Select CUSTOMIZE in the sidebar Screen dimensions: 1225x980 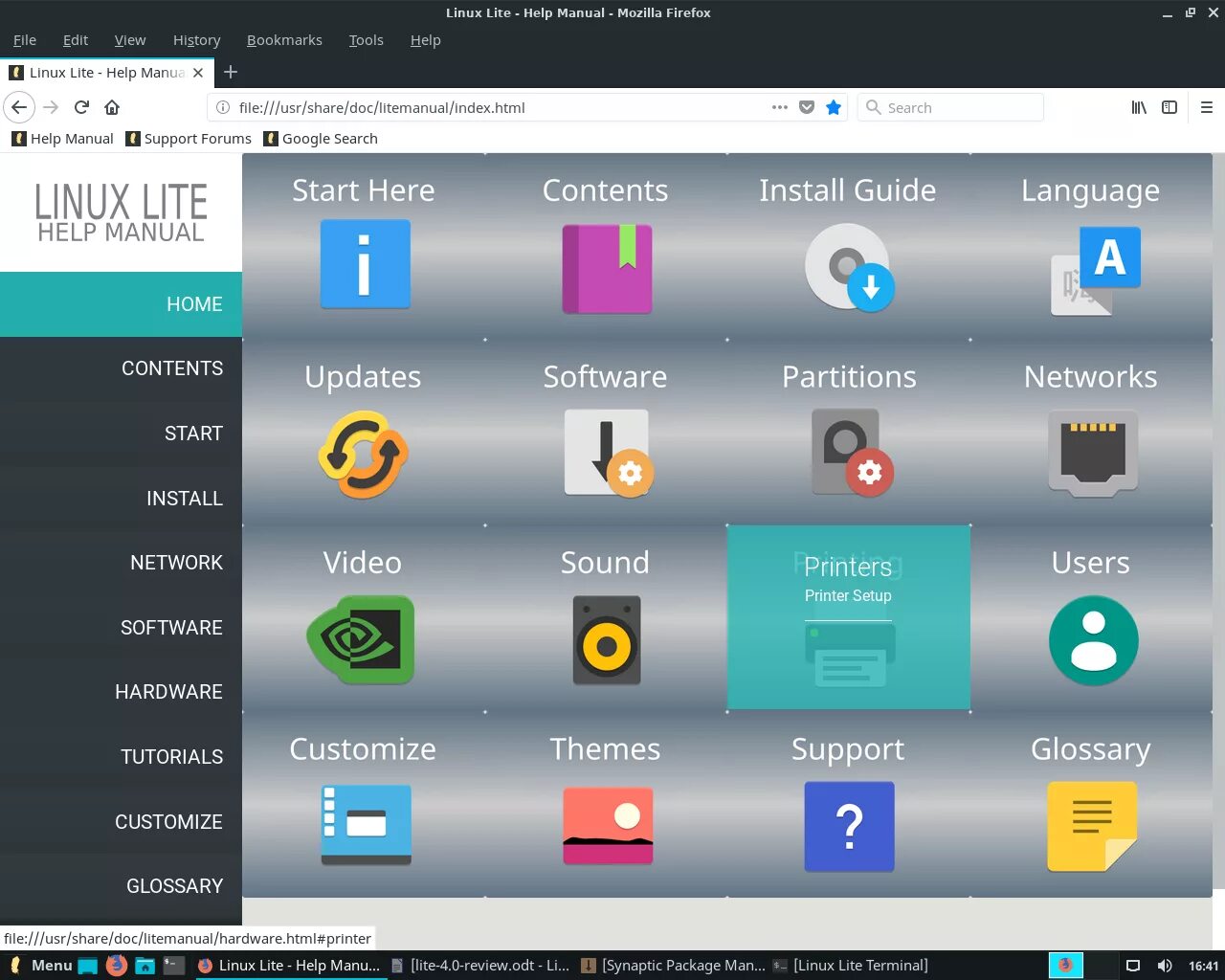tap(121, 822)
